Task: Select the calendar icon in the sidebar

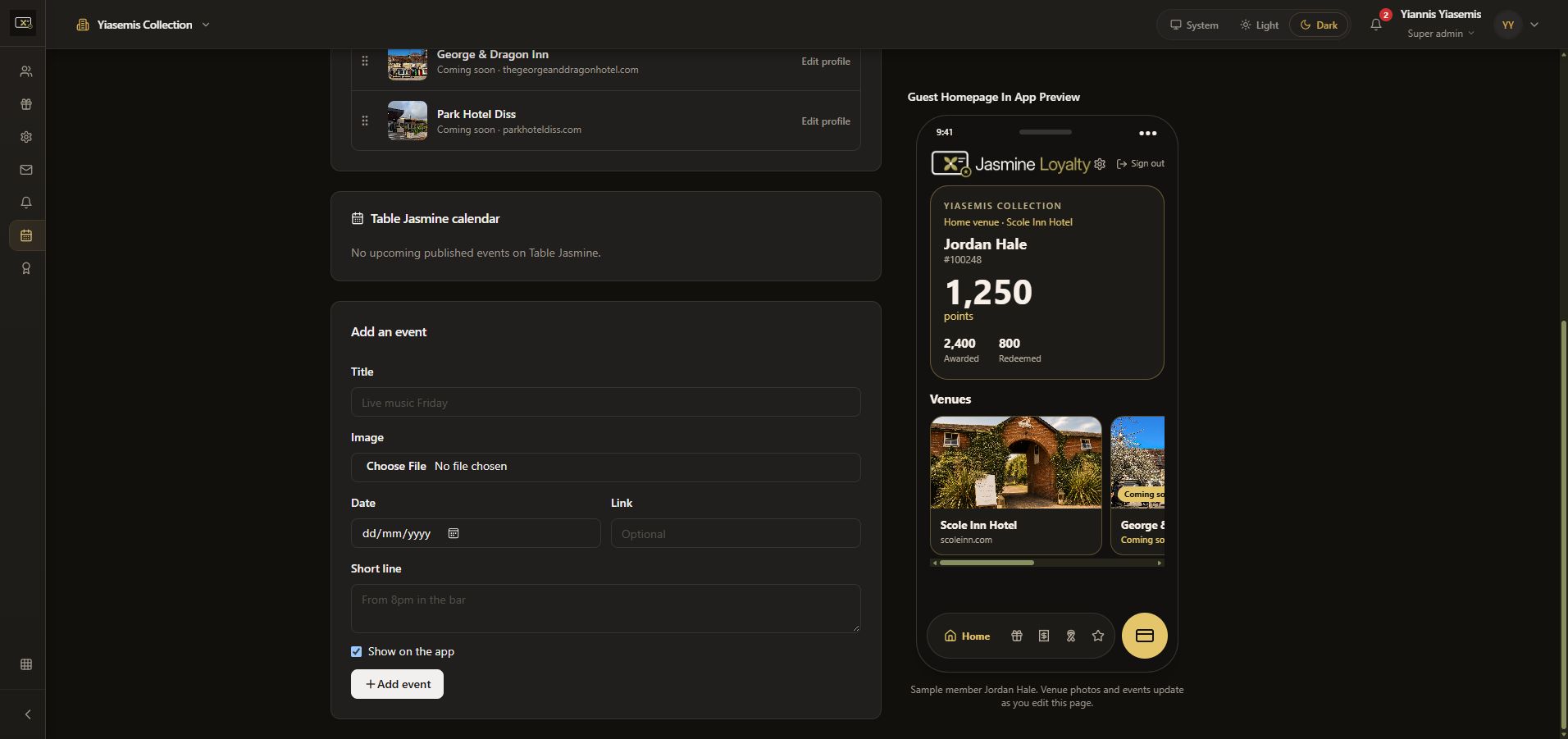Action: click(x=26, y=235)
